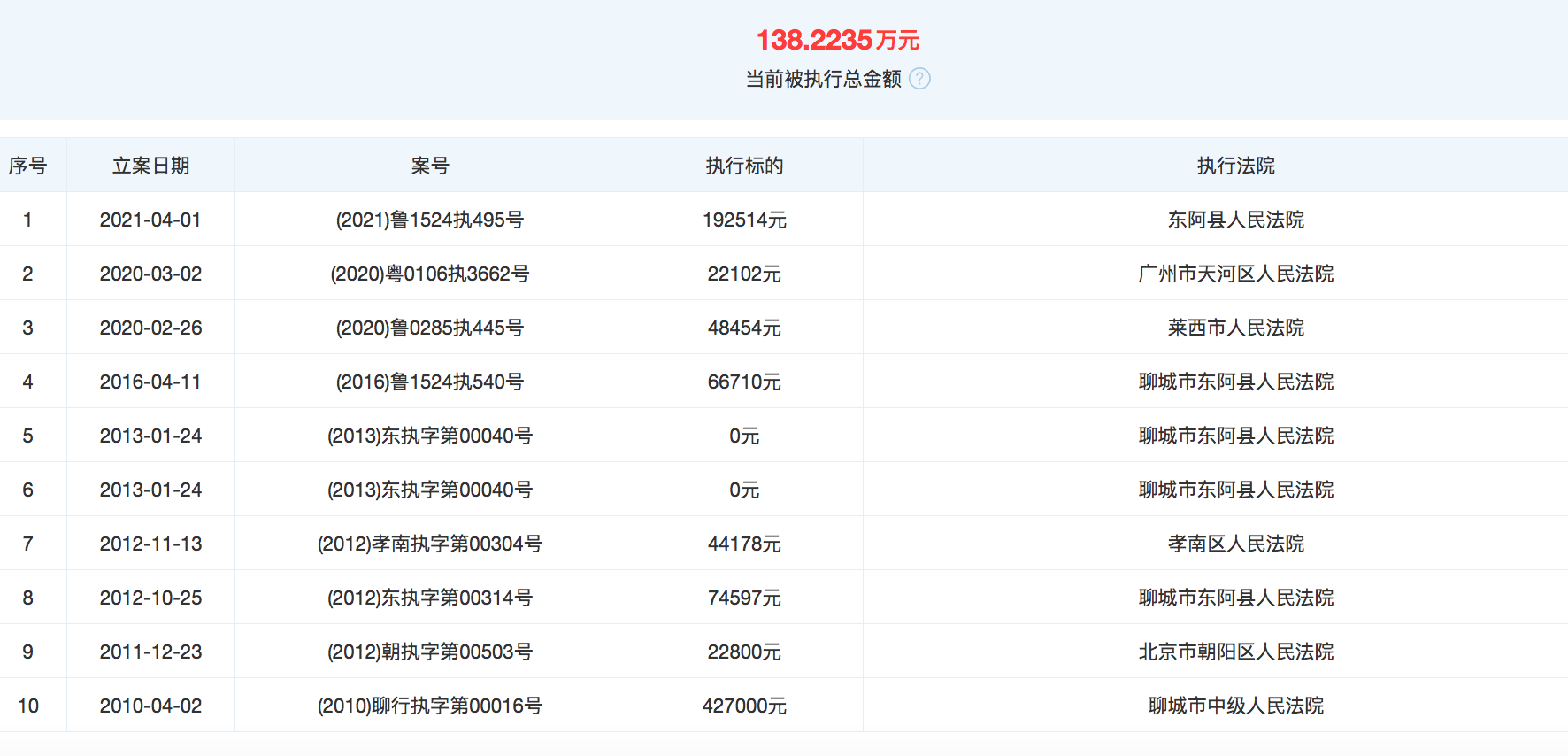Click court name 聊城市中级人民法院
The height and width of the screenshot is (756, 1568).
pos(1235,706)
